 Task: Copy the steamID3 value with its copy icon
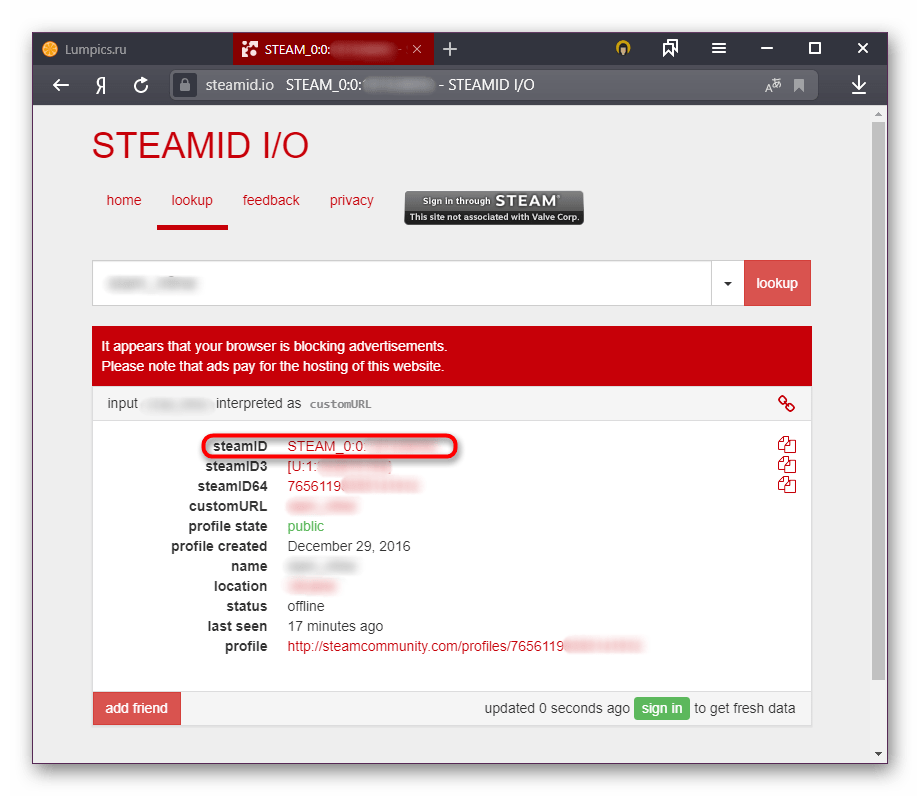(x=787, y=465)
